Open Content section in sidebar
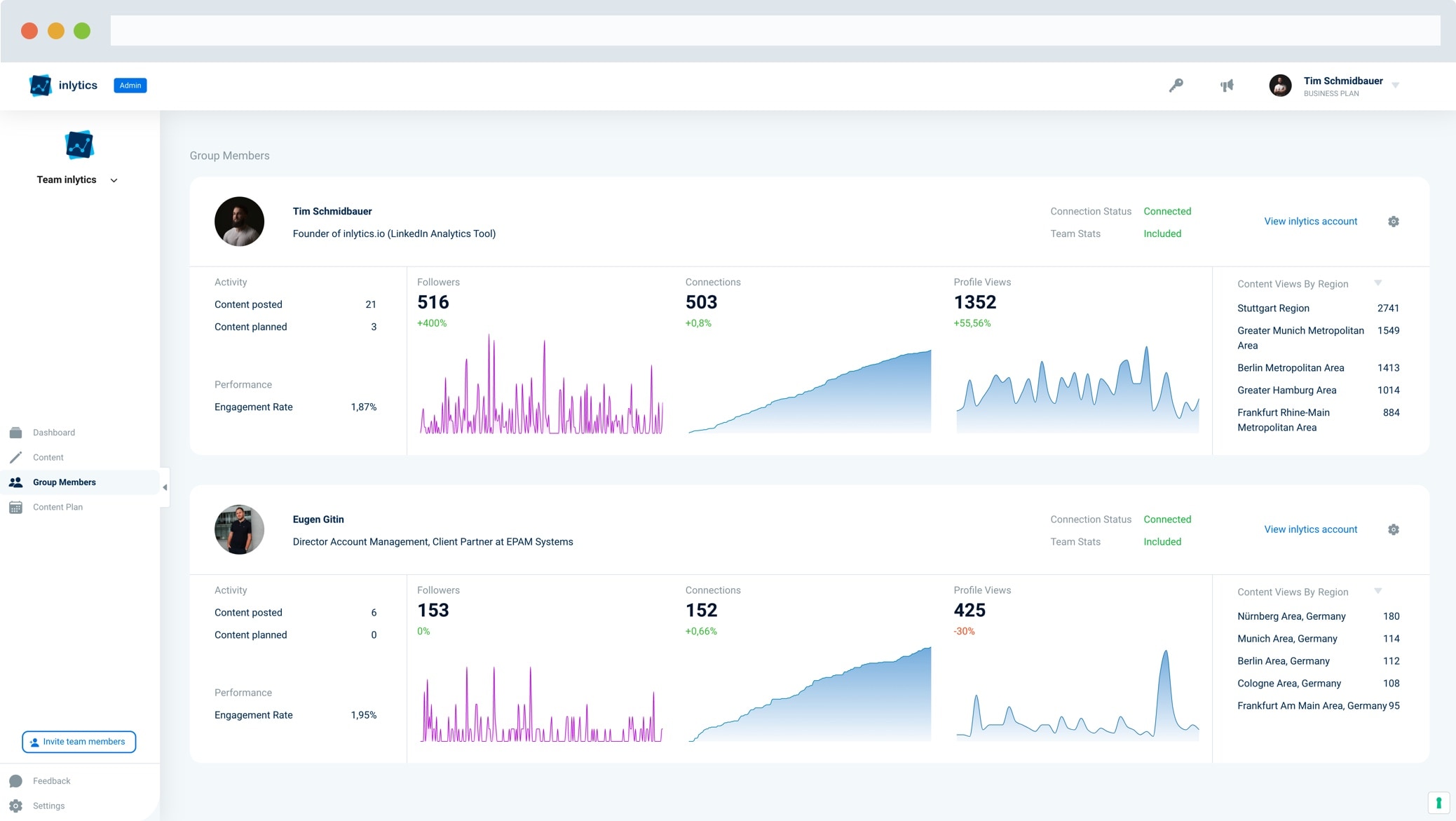 tap(48, 457)
